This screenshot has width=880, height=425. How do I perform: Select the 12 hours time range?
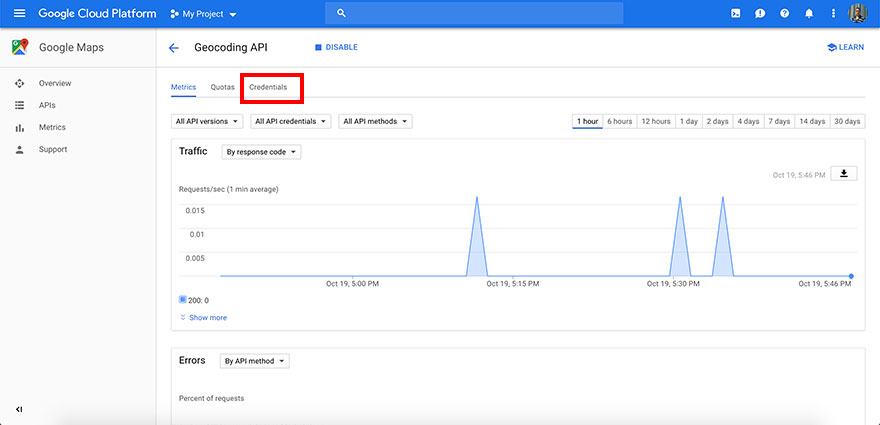click(x=656, y=121)
